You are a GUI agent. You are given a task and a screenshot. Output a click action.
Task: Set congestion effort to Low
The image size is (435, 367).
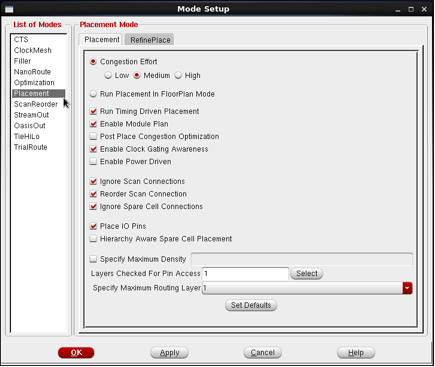point(108,75)
